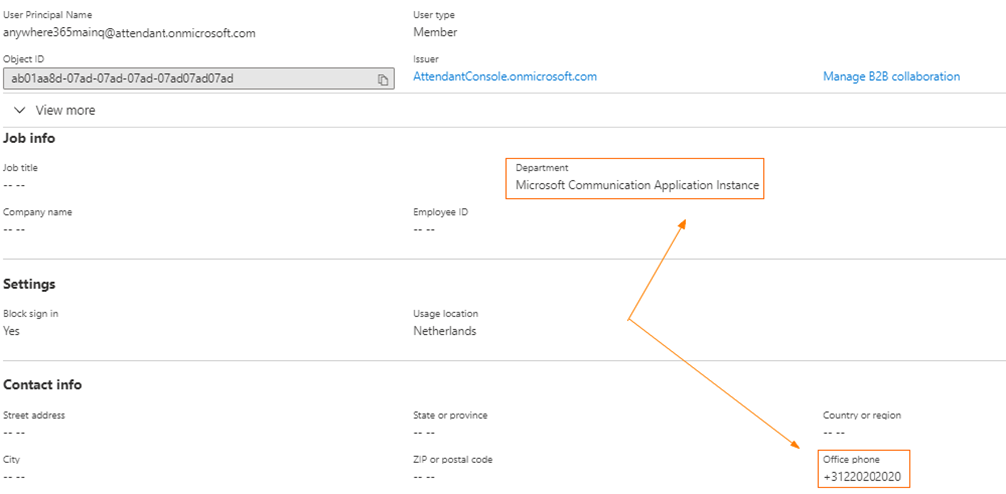Expand the View more section
This screenshot has width=1006, height=494.
(x=55, y=110)
